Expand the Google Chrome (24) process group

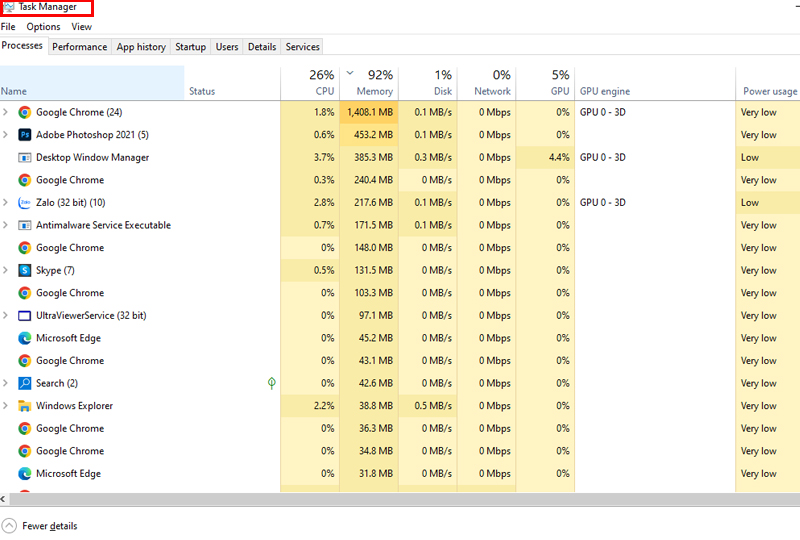[x=6, y=113]
